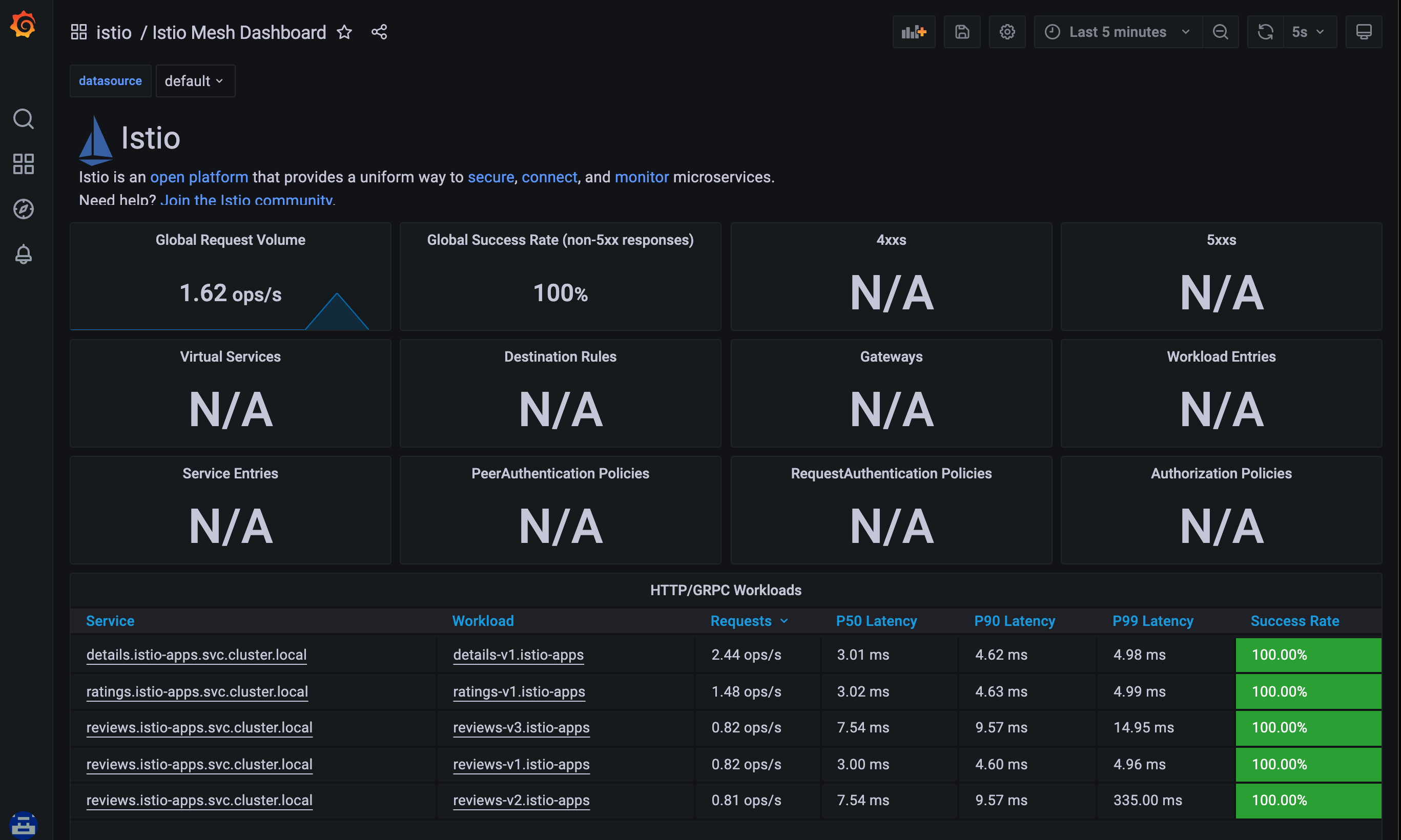This screenshot has height=840, width=1401.
Task: Open the Grafana home via the logo
Action: [x=23, y=24]
